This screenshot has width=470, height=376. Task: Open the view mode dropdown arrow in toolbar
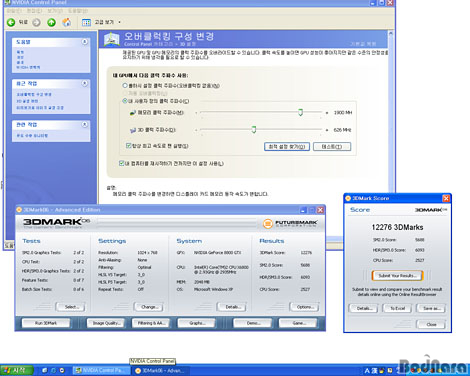click(119, 22)
